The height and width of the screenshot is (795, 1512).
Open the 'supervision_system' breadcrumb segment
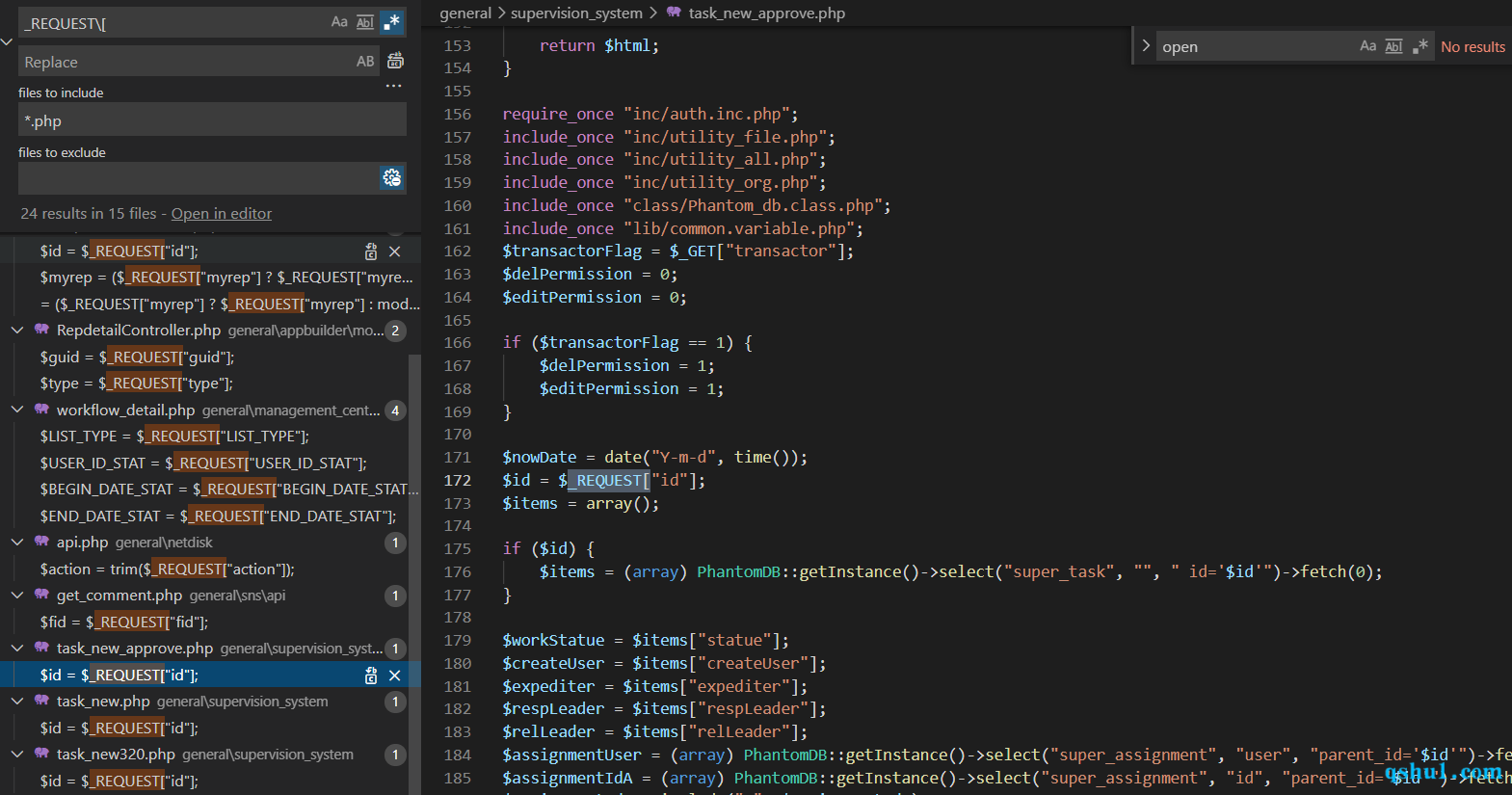pyautogui.click(x=576, y=13)
